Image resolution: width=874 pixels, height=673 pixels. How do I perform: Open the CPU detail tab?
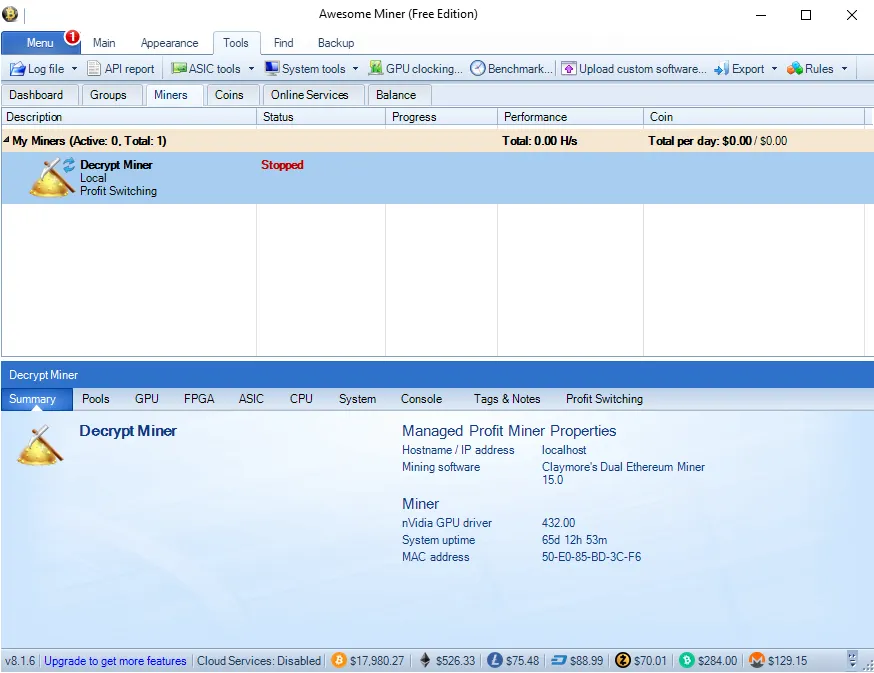tap(301, 399)
